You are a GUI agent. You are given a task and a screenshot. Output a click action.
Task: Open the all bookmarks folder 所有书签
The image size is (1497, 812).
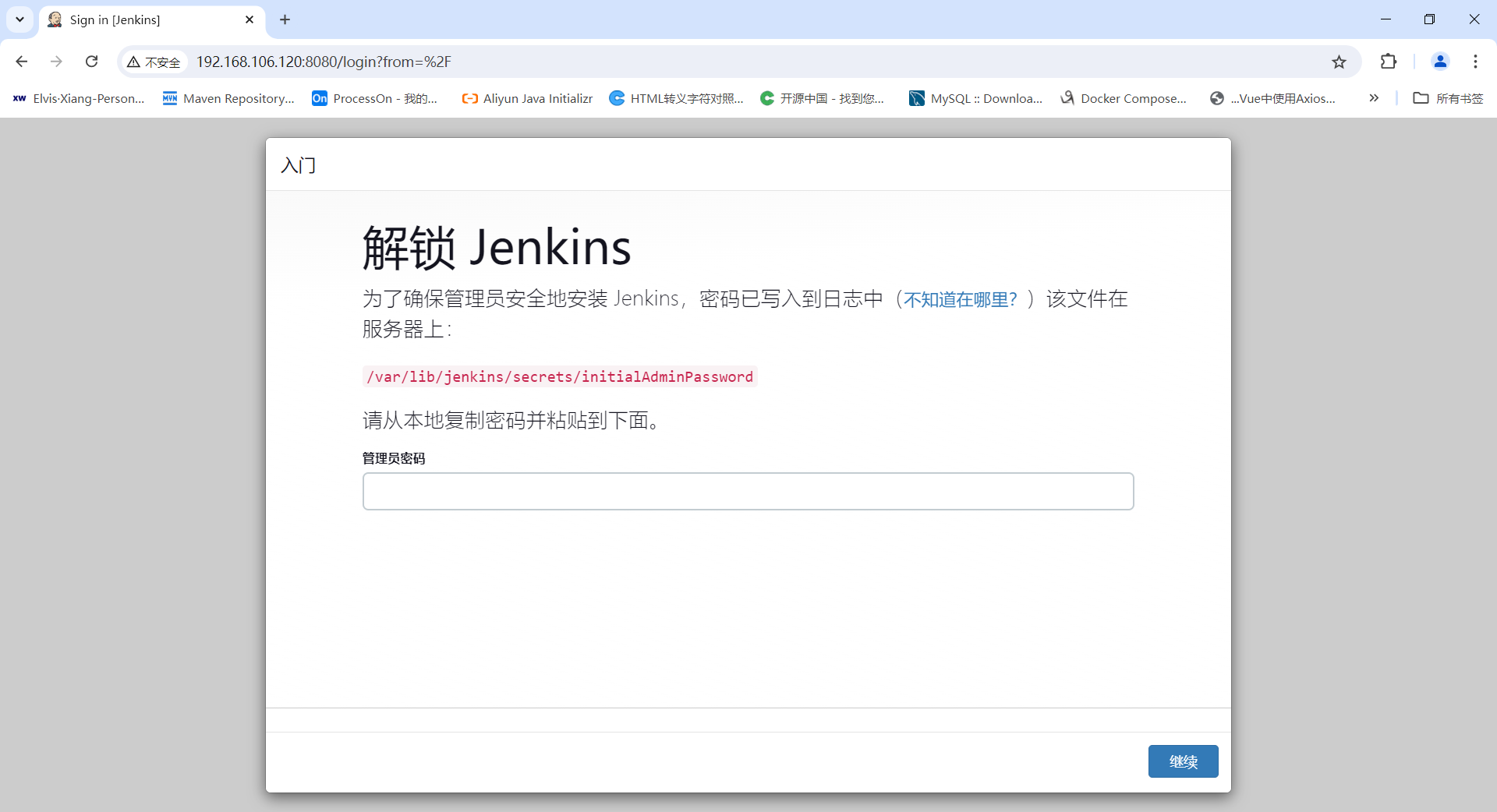coord(1448,98)
